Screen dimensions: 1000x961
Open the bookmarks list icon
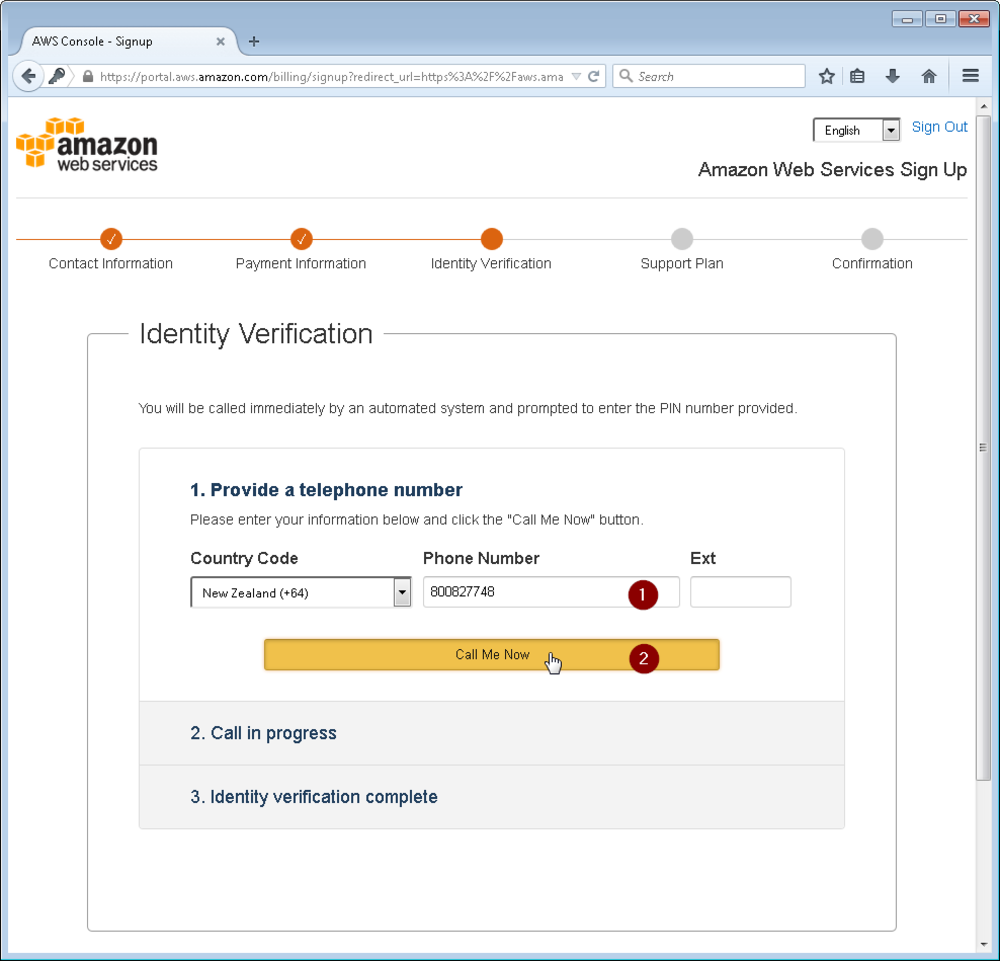click(x=858, y=77)
